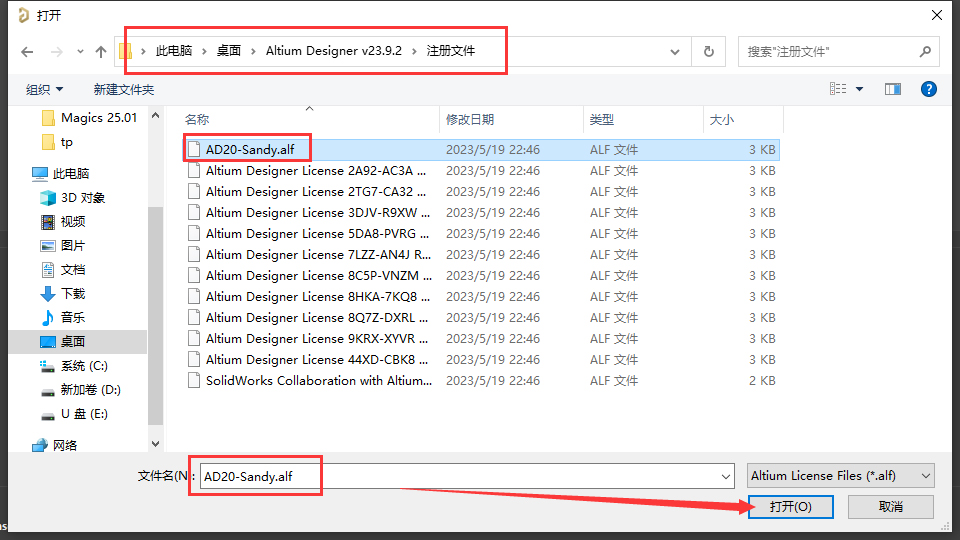Select Altium Designer License 44XD-CBK8 file
The image size is (960, 540).
coord(482,359)
